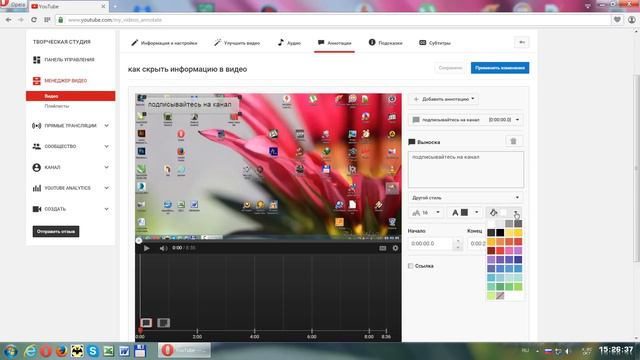
Task: Switch to the Подсказки tab
Action: [x=385, y=43]
